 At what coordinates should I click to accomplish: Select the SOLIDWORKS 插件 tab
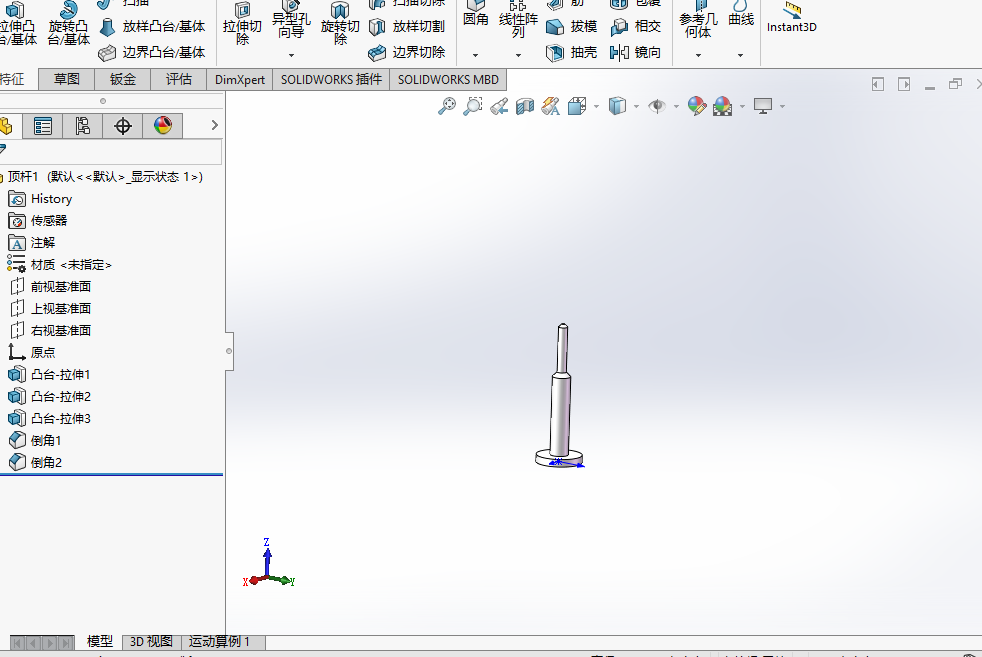[331, 80]
